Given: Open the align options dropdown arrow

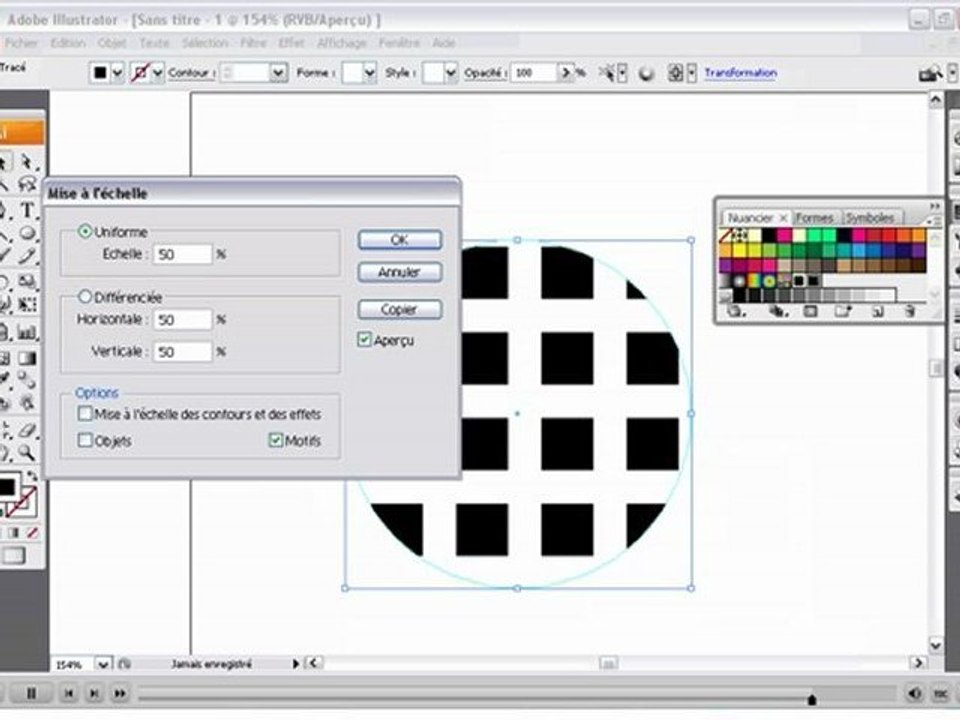Looking at the screenshot, I should coord(692,73).
